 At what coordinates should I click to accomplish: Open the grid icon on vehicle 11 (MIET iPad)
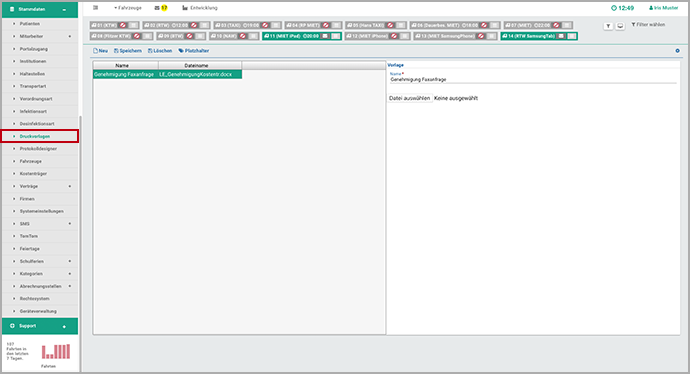[x=336, y=36]
